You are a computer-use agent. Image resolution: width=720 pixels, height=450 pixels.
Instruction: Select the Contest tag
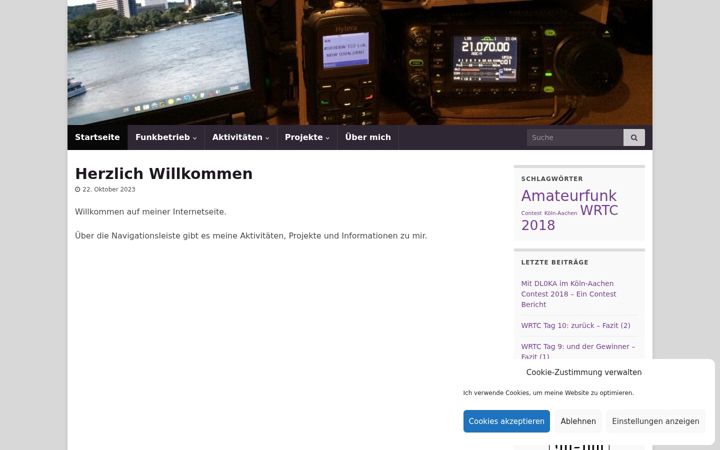(531, 213)
